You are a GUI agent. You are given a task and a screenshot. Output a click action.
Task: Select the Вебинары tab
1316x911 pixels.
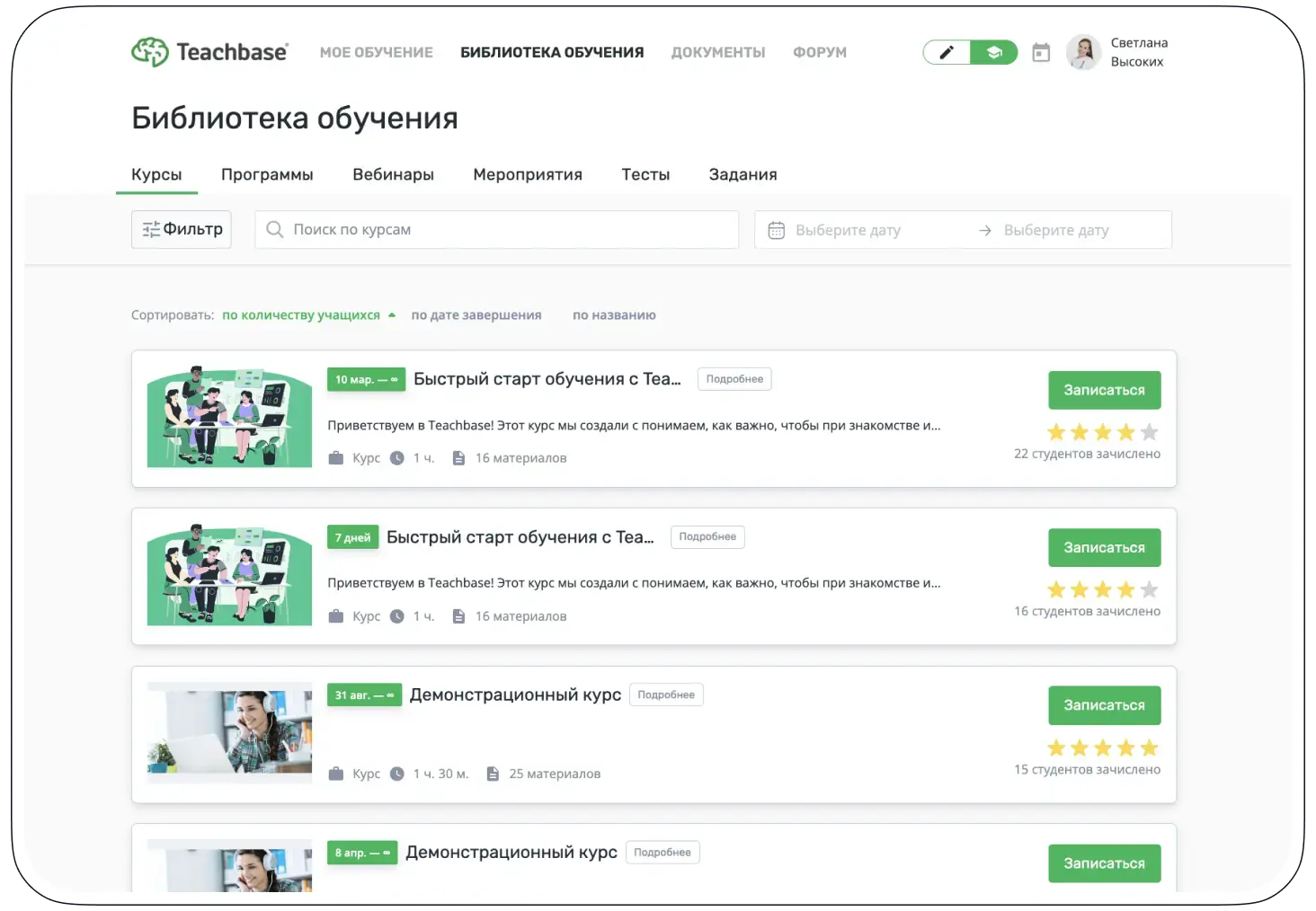tap(394, 174)
